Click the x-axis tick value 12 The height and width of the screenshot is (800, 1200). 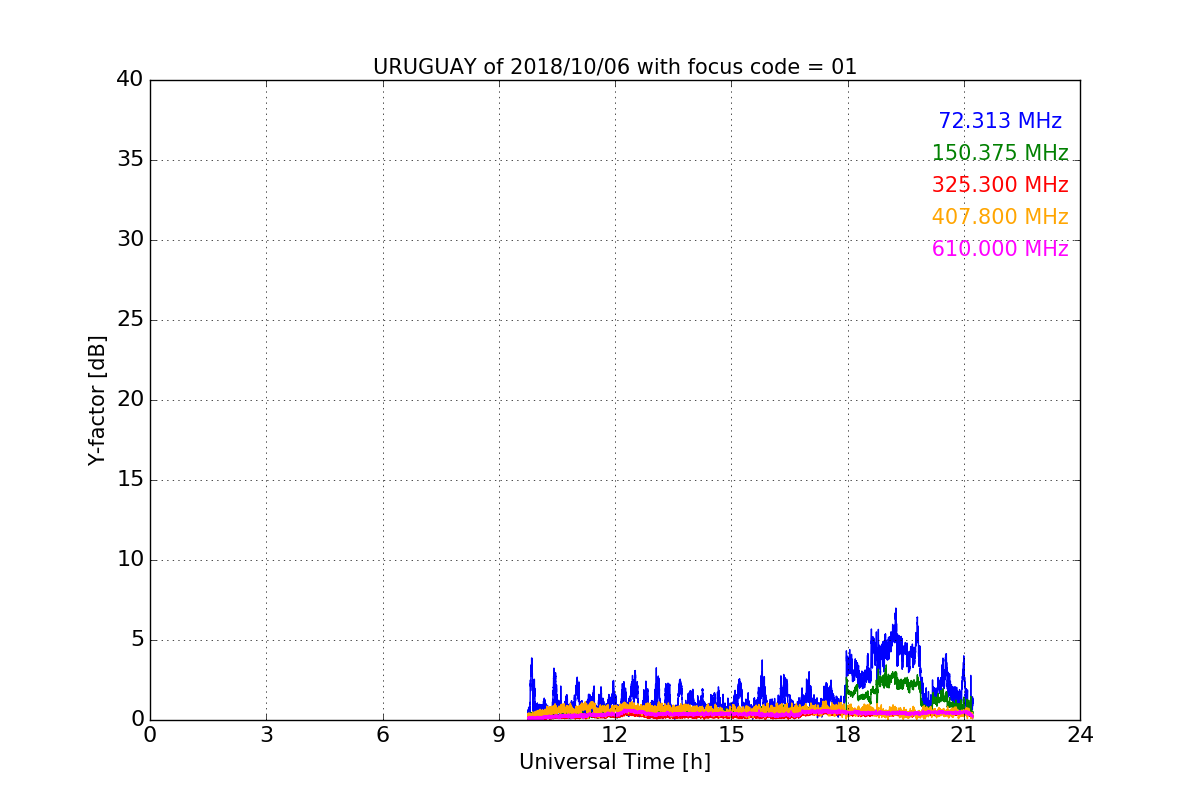tap(615, 735)
